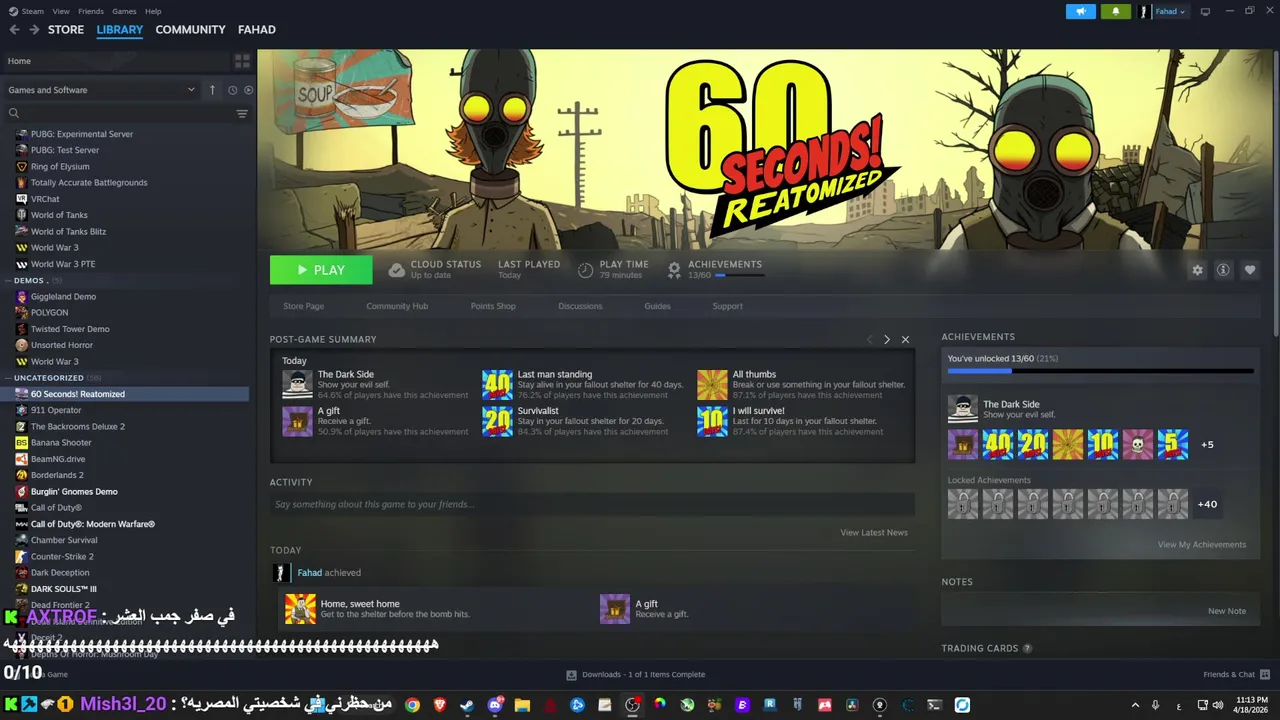Click the View My Achievements link
The image size is (1280, 720).
1202,545
